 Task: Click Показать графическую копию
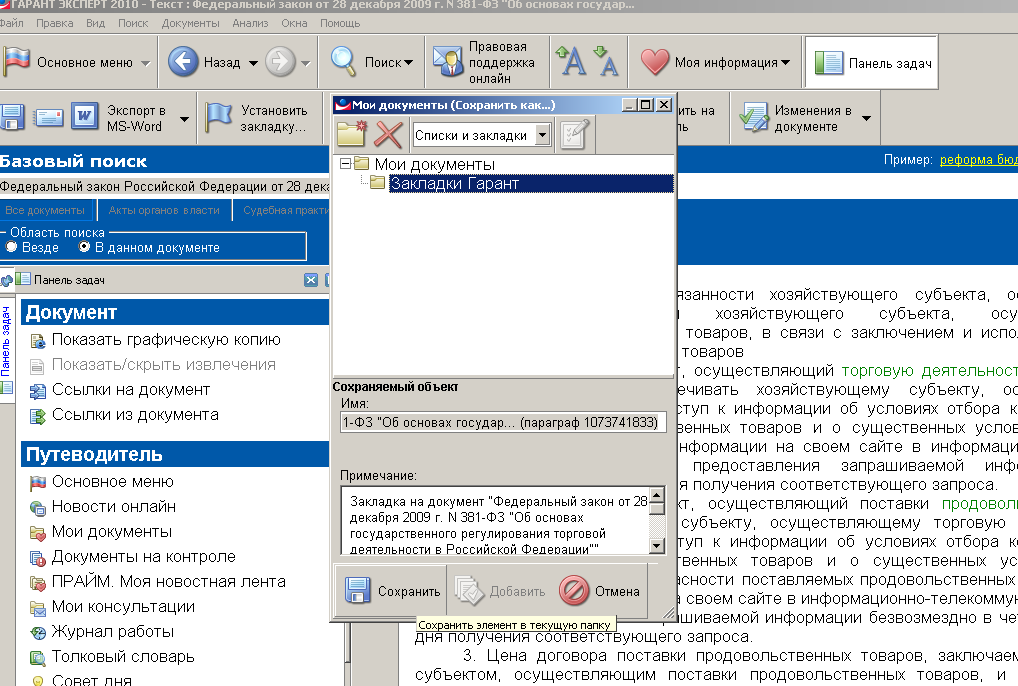166,339
